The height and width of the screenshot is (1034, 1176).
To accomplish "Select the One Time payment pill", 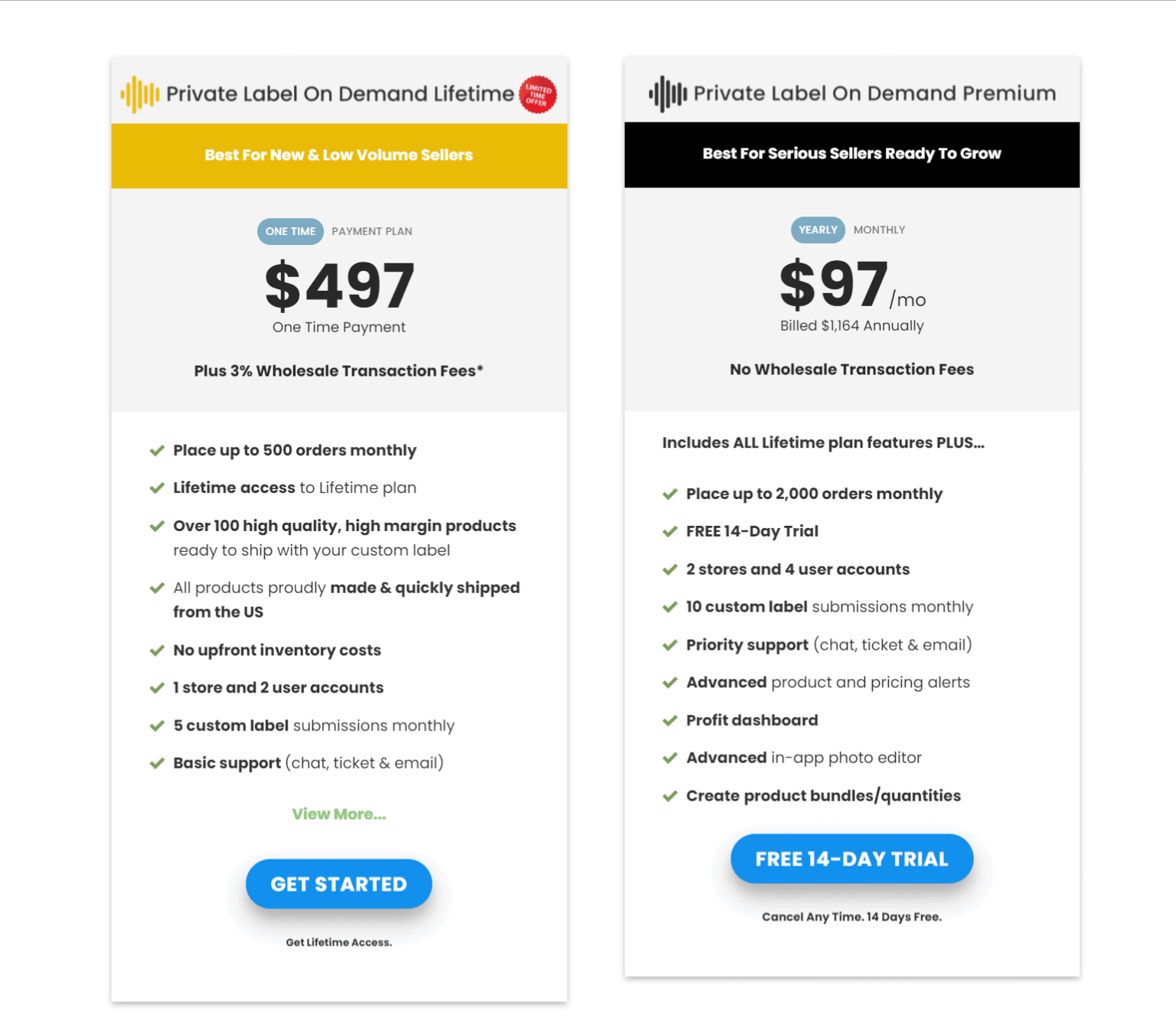I will [290, 231].
